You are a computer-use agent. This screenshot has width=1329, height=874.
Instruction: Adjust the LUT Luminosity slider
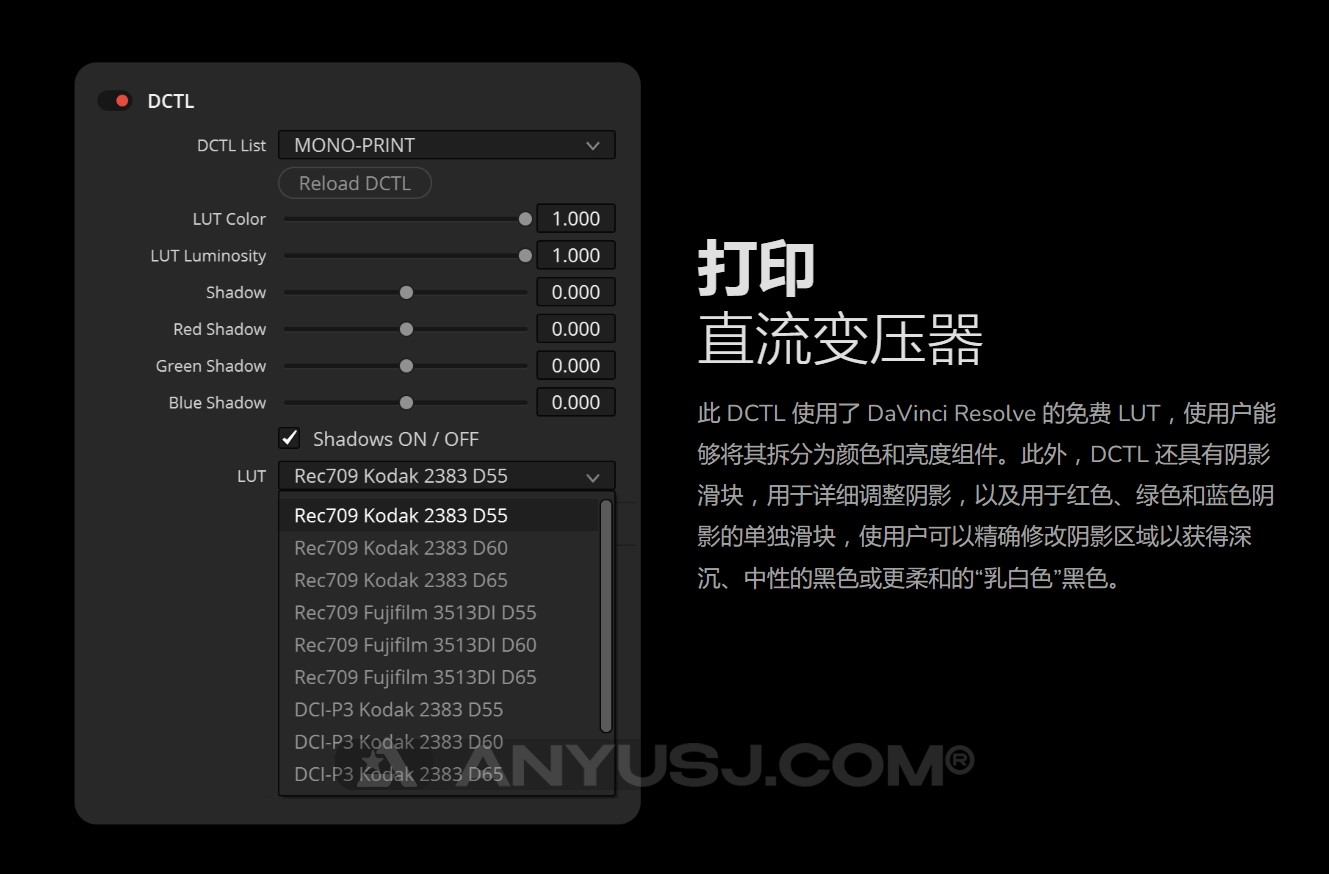tap(406, 256)
